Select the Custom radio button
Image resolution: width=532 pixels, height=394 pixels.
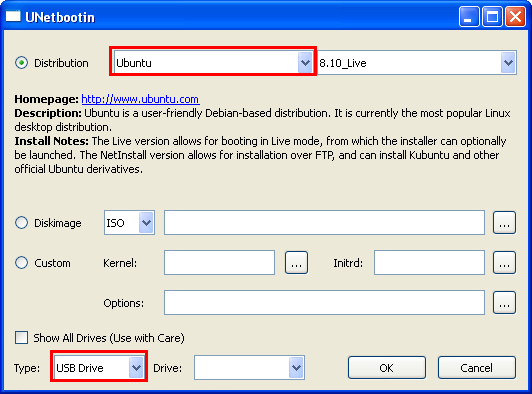[21, 263]
